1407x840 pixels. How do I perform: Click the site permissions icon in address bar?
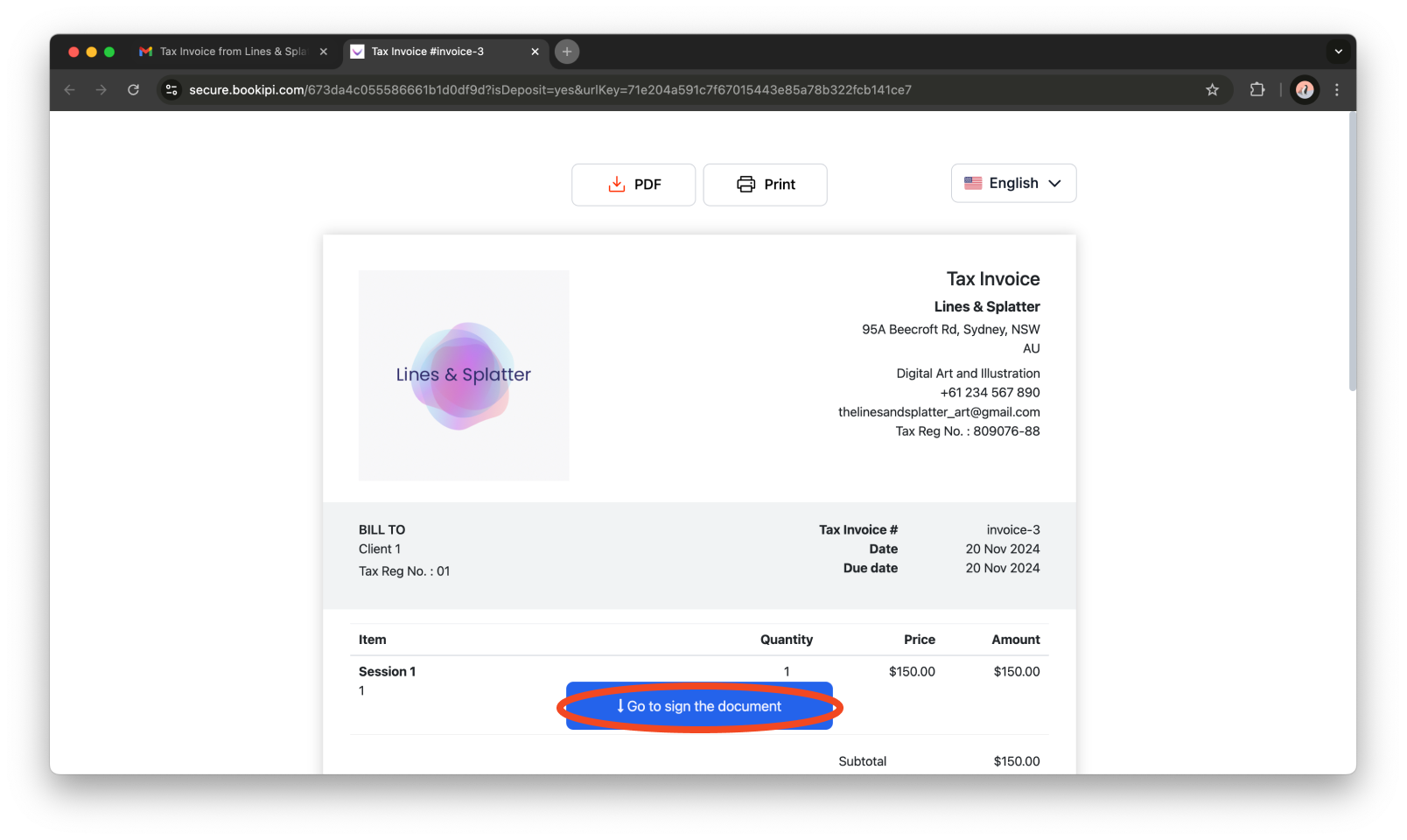point(171,90)
